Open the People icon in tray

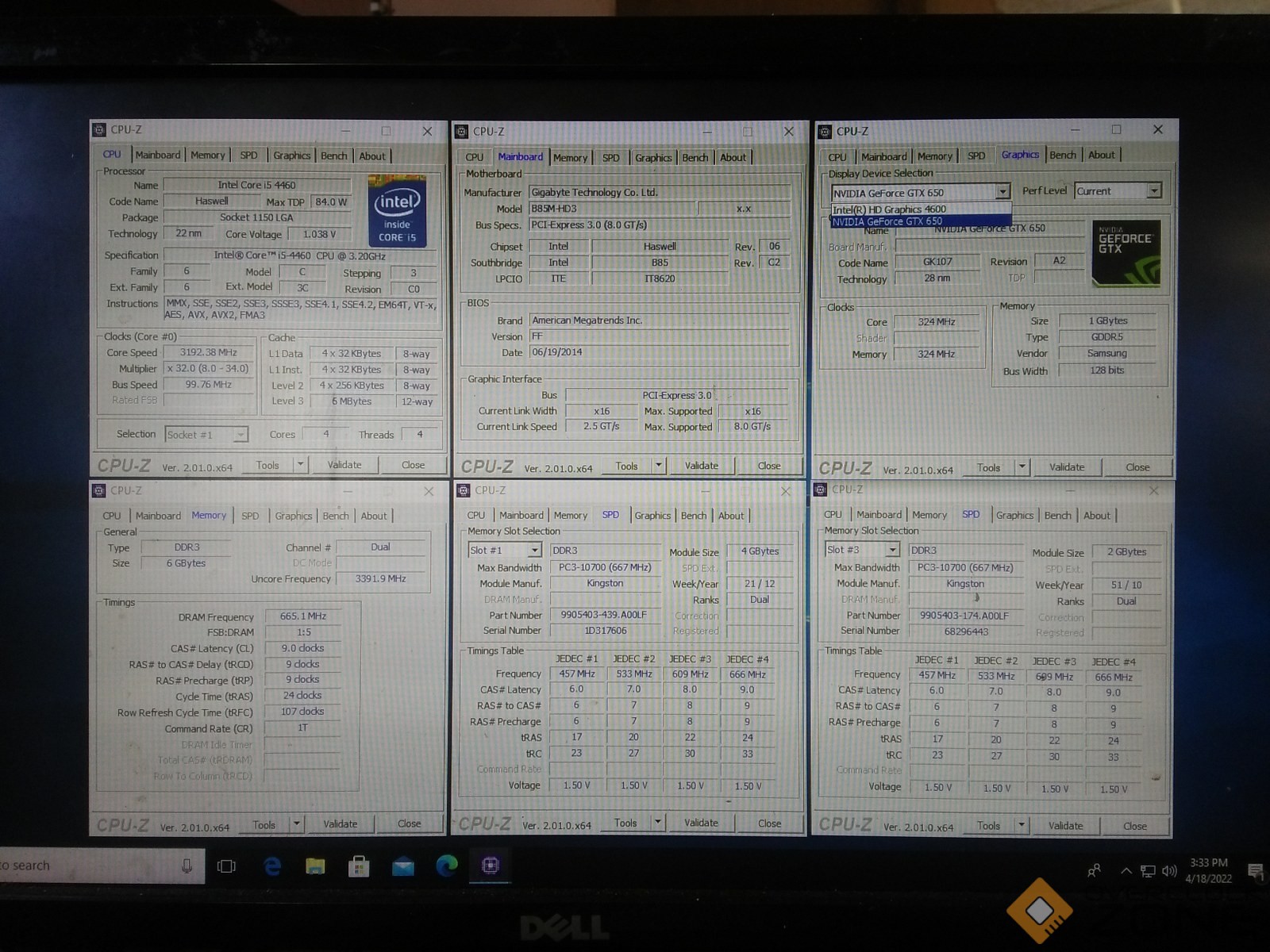[x=1094, y=871]
